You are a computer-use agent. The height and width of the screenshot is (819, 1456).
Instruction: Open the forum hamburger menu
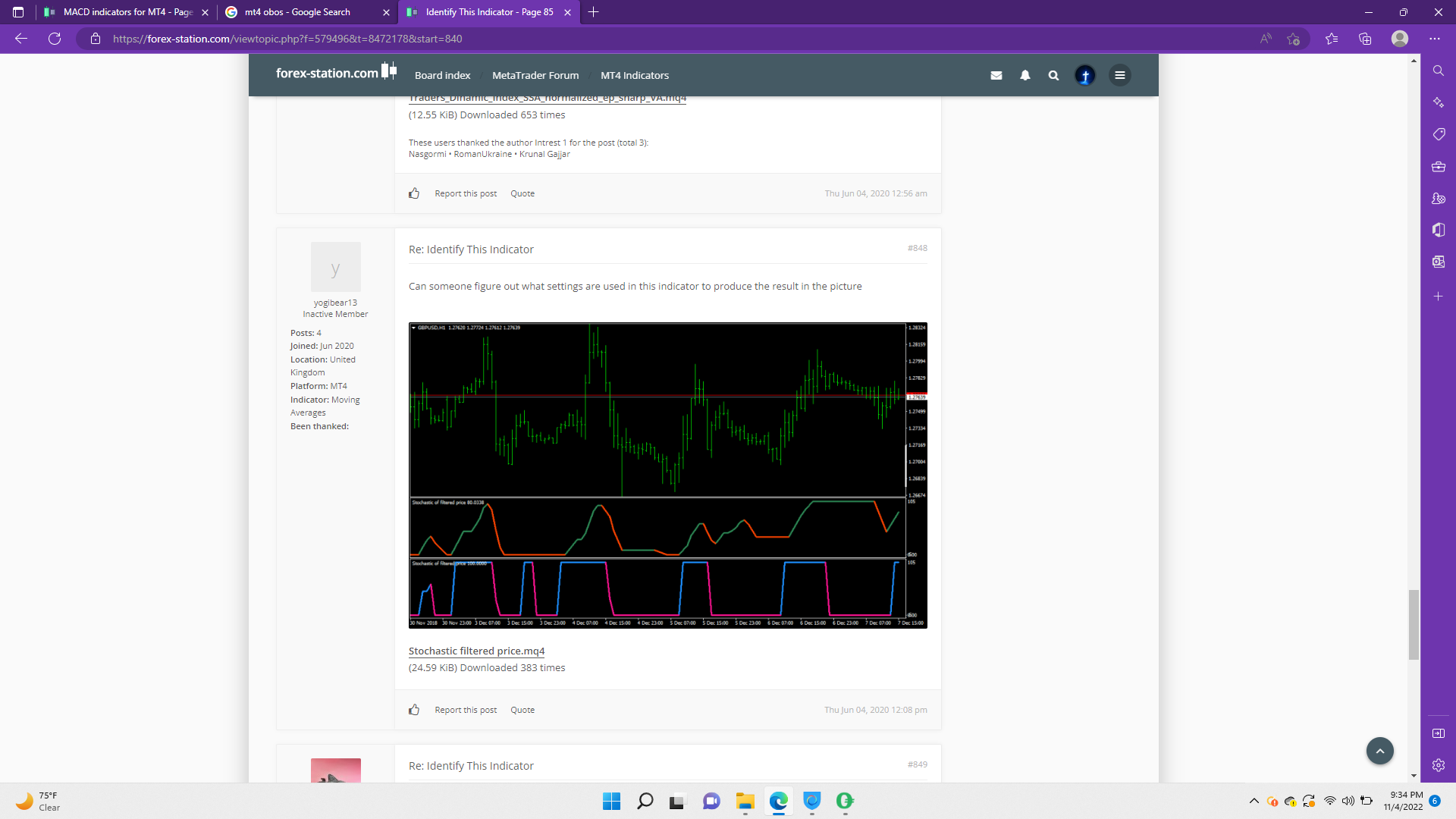click(1120, 75)
